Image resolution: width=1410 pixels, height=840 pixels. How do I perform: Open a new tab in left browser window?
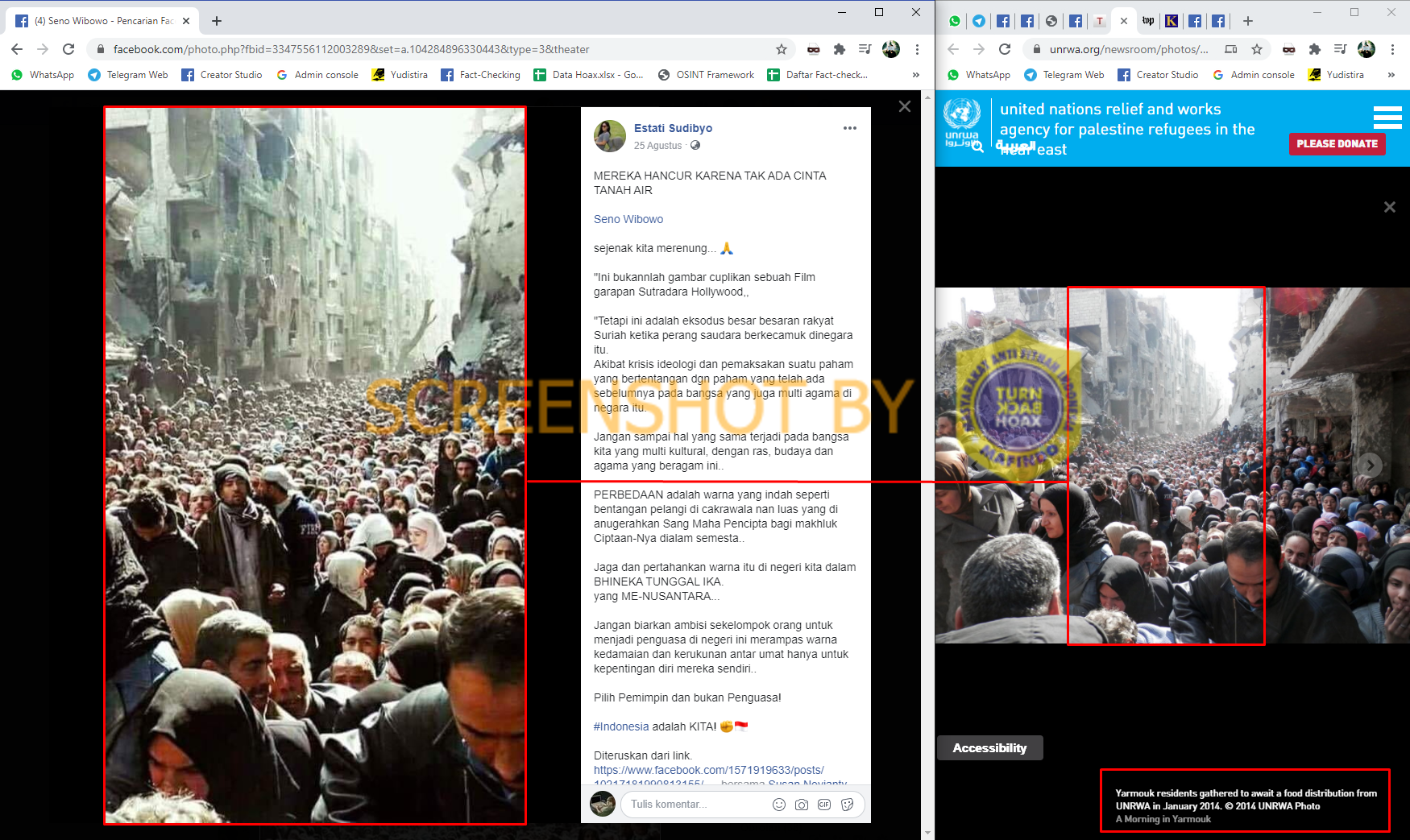(x=217, y=21)
